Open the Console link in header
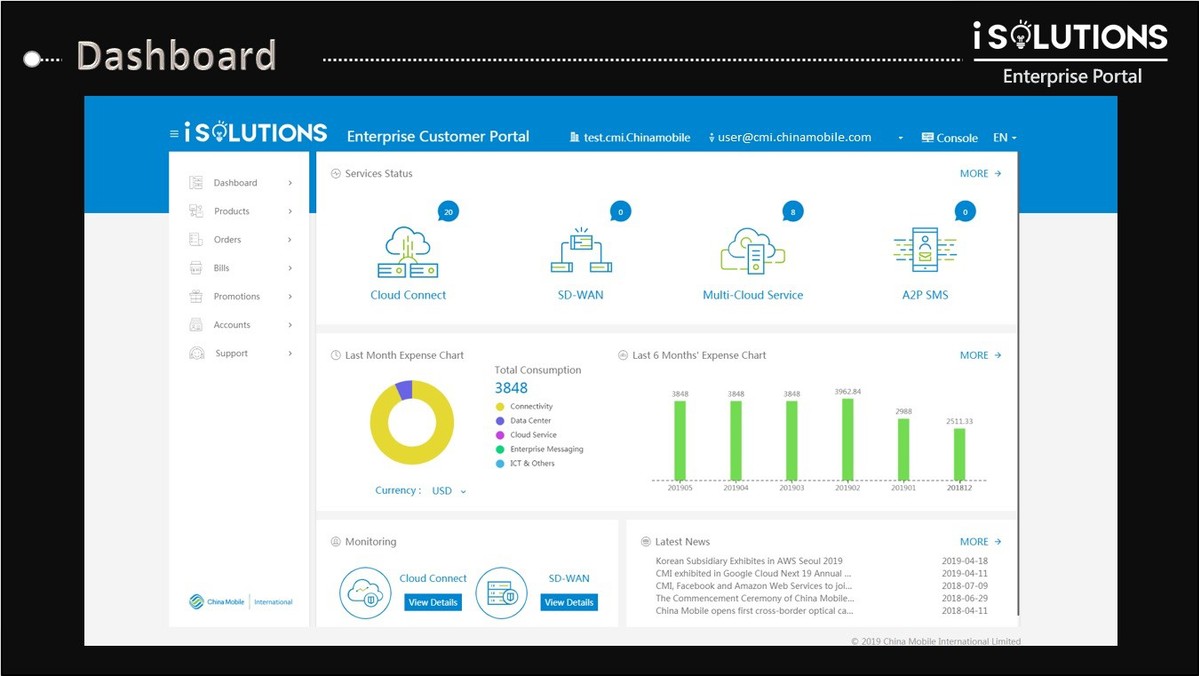 tap(950, 138)
